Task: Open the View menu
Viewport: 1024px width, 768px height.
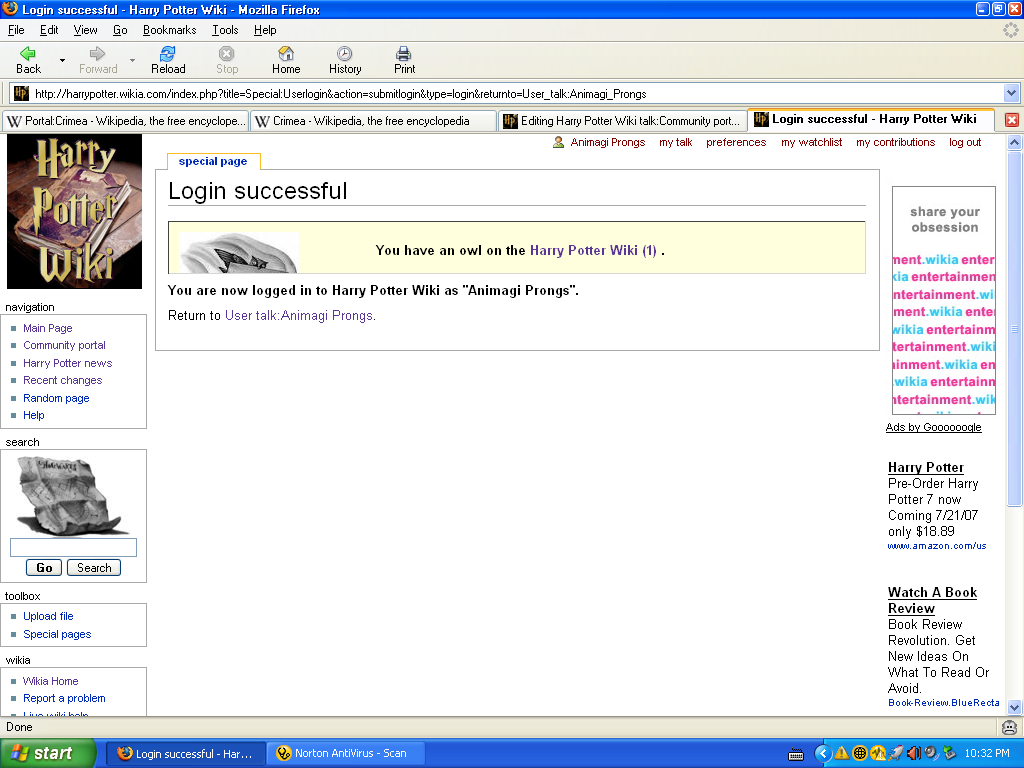Action: (x=85, y=30)
